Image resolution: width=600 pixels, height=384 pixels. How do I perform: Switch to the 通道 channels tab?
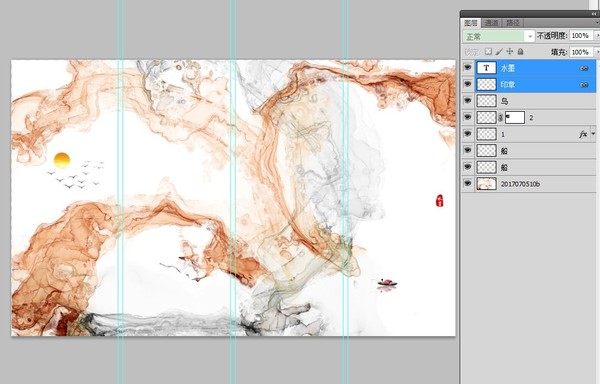(492, 23)
